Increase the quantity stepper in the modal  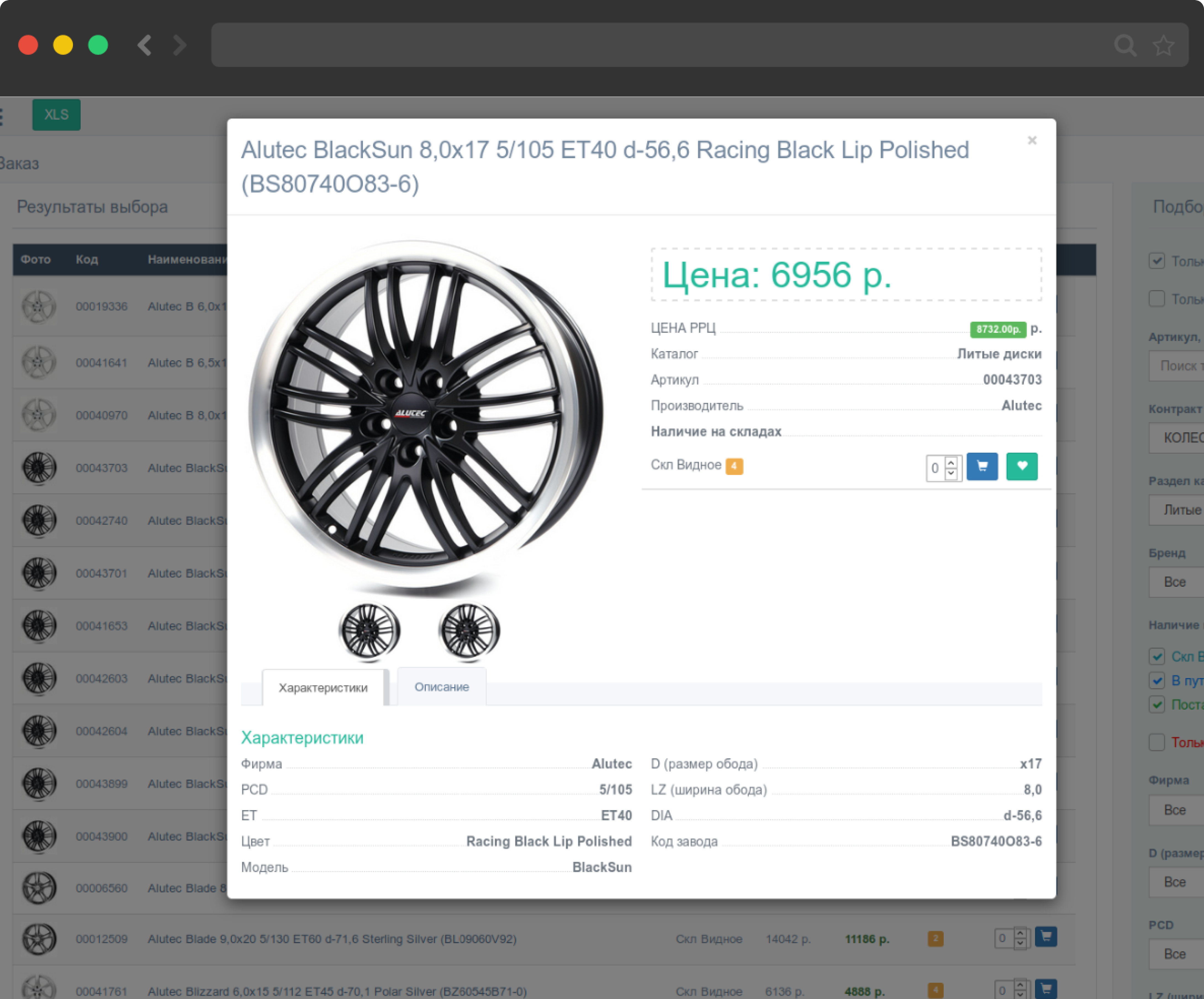pyautogui.click(x=951, y=462)
